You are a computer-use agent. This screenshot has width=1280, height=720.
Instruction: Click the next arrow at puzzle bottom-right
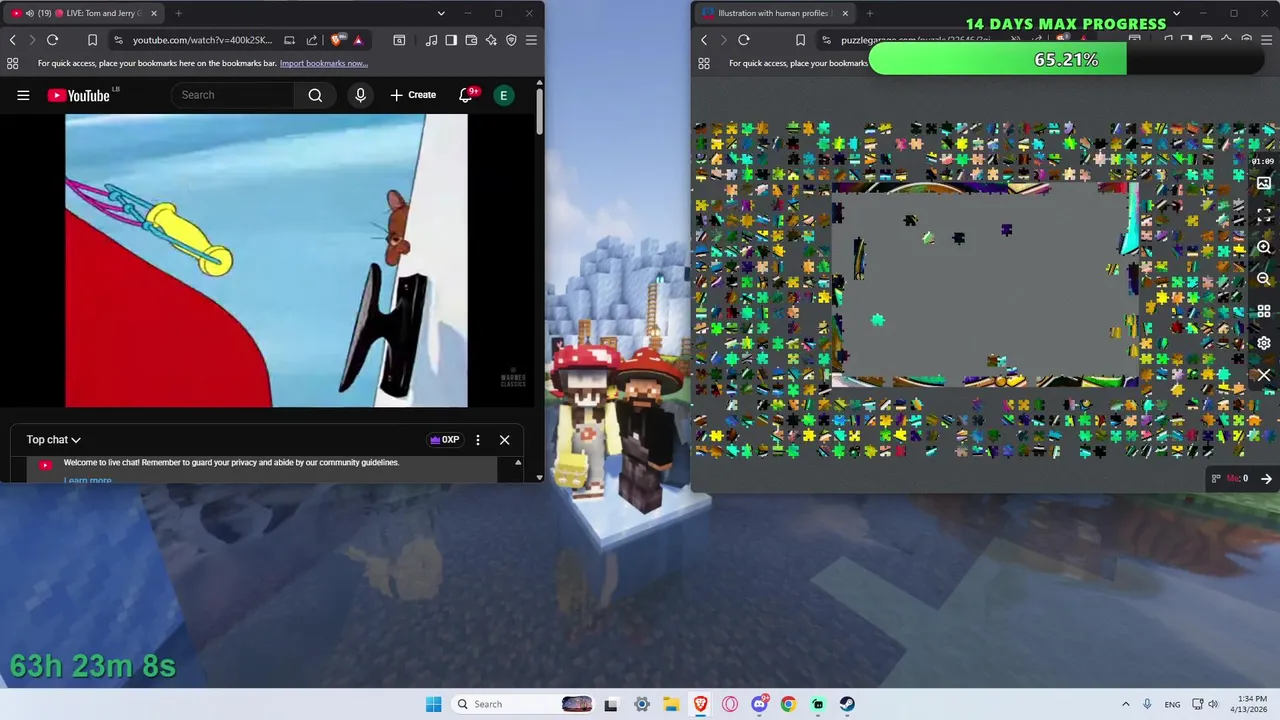click(1266, 478)
